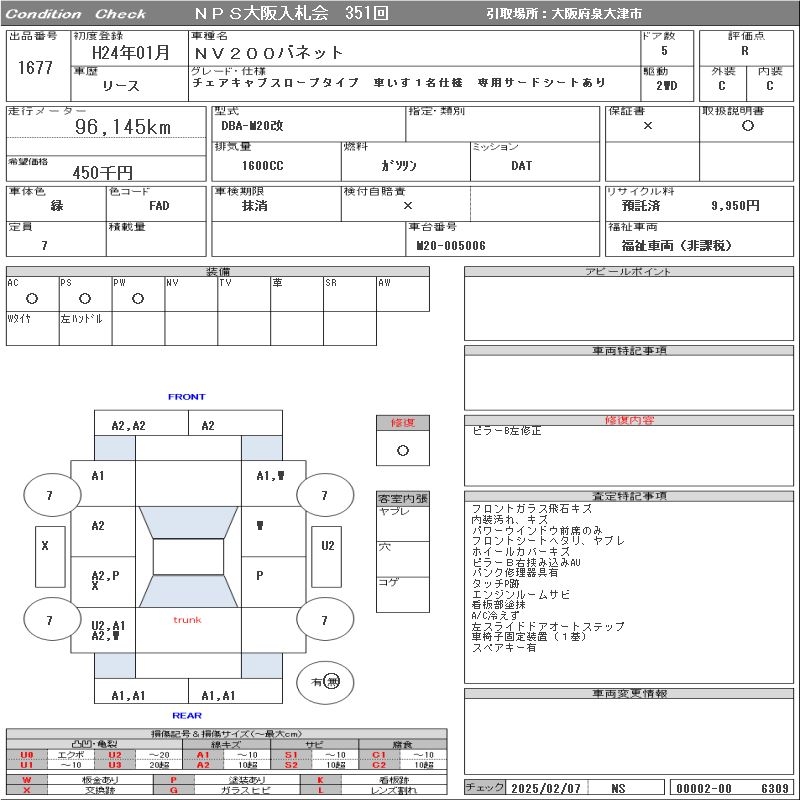800x800 pixels.
Task: Select the body color 緑
Action: pos(57,206)
